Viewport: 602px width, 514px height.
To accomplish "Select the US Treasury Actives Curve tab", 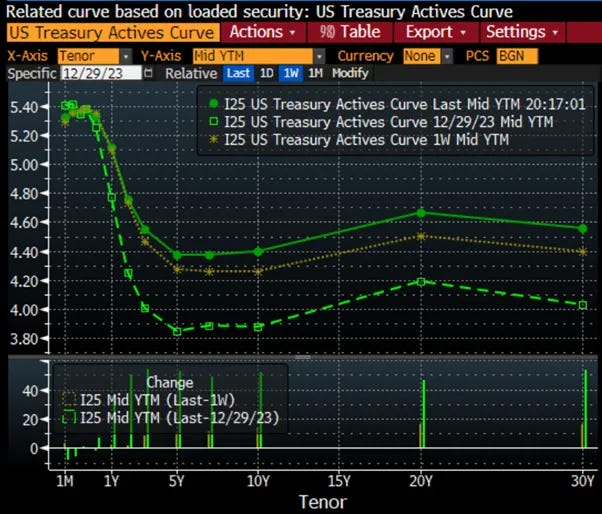I will point(113,32).
